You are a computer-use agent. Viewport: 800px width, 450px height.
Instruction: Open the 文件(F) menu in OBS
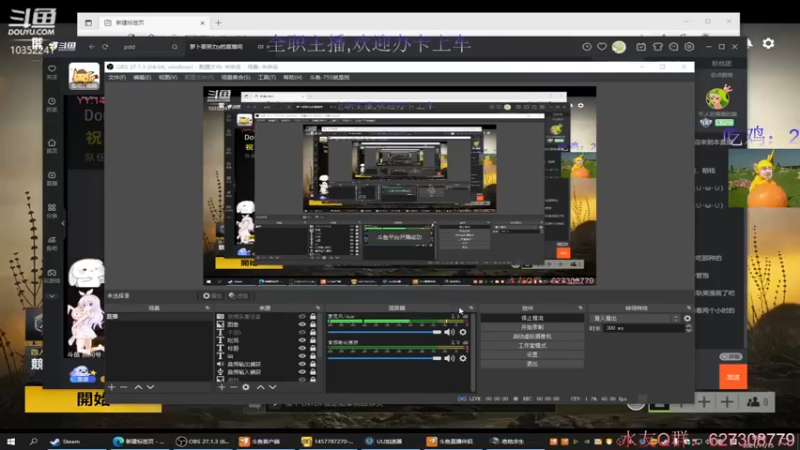[117, 78]
